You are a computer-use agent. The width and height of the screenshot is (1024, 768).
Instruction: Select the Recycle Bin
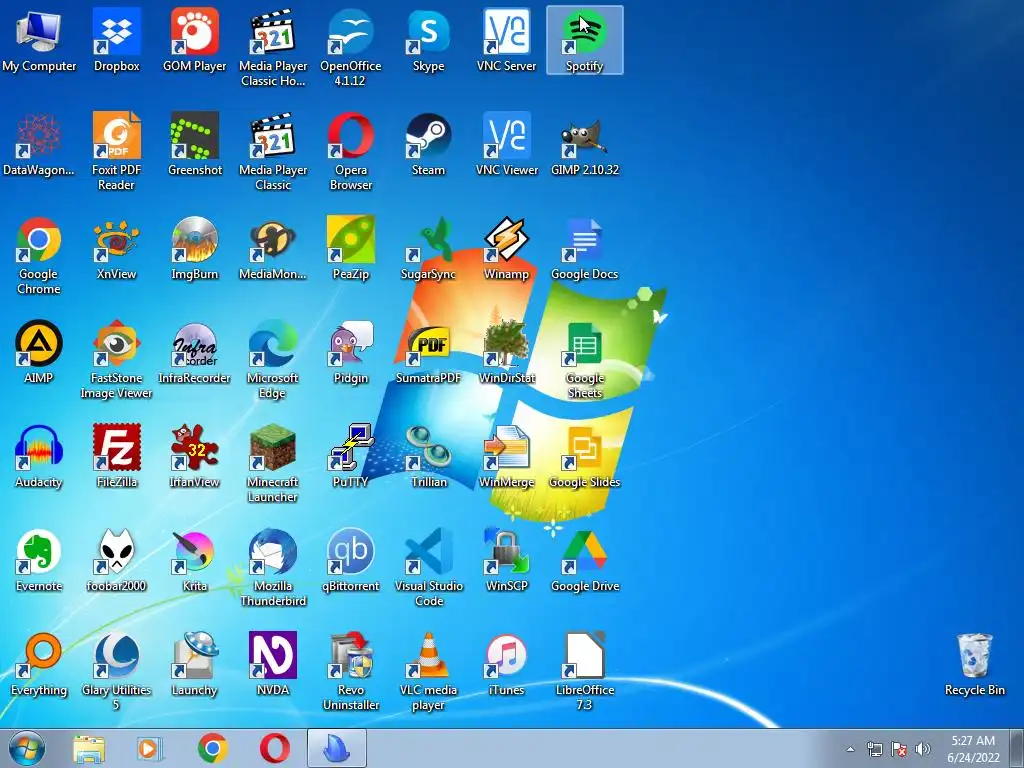(975, 664)
